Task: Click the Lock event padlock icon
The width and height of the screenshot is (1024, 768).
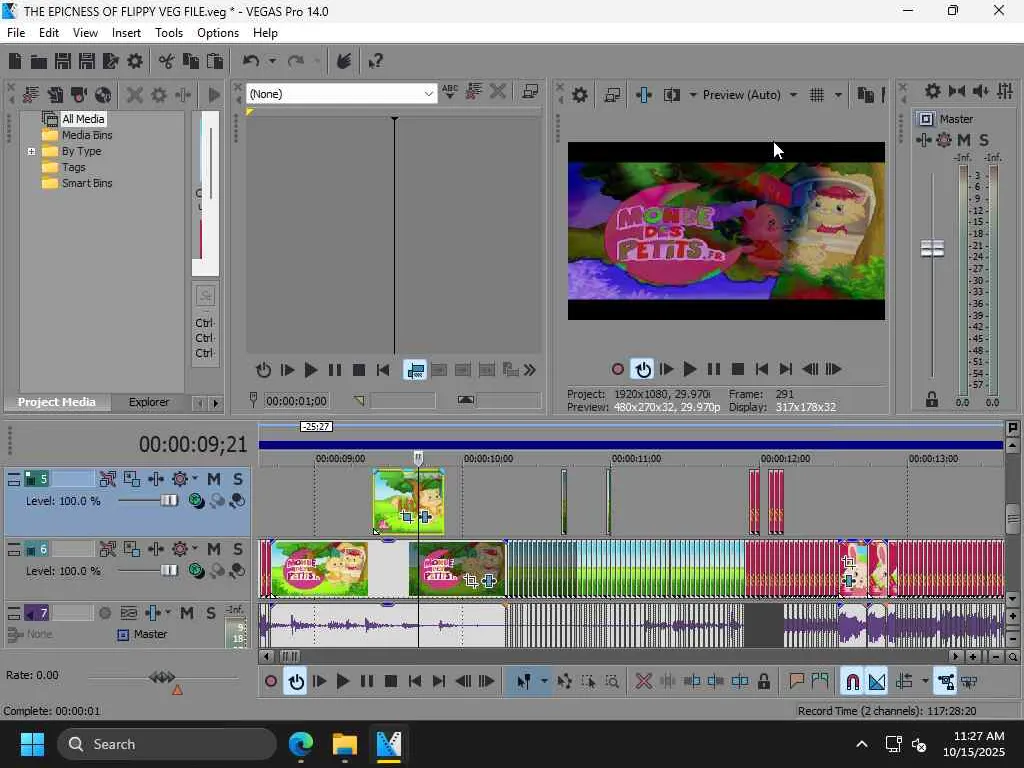Action: [763, 682]
